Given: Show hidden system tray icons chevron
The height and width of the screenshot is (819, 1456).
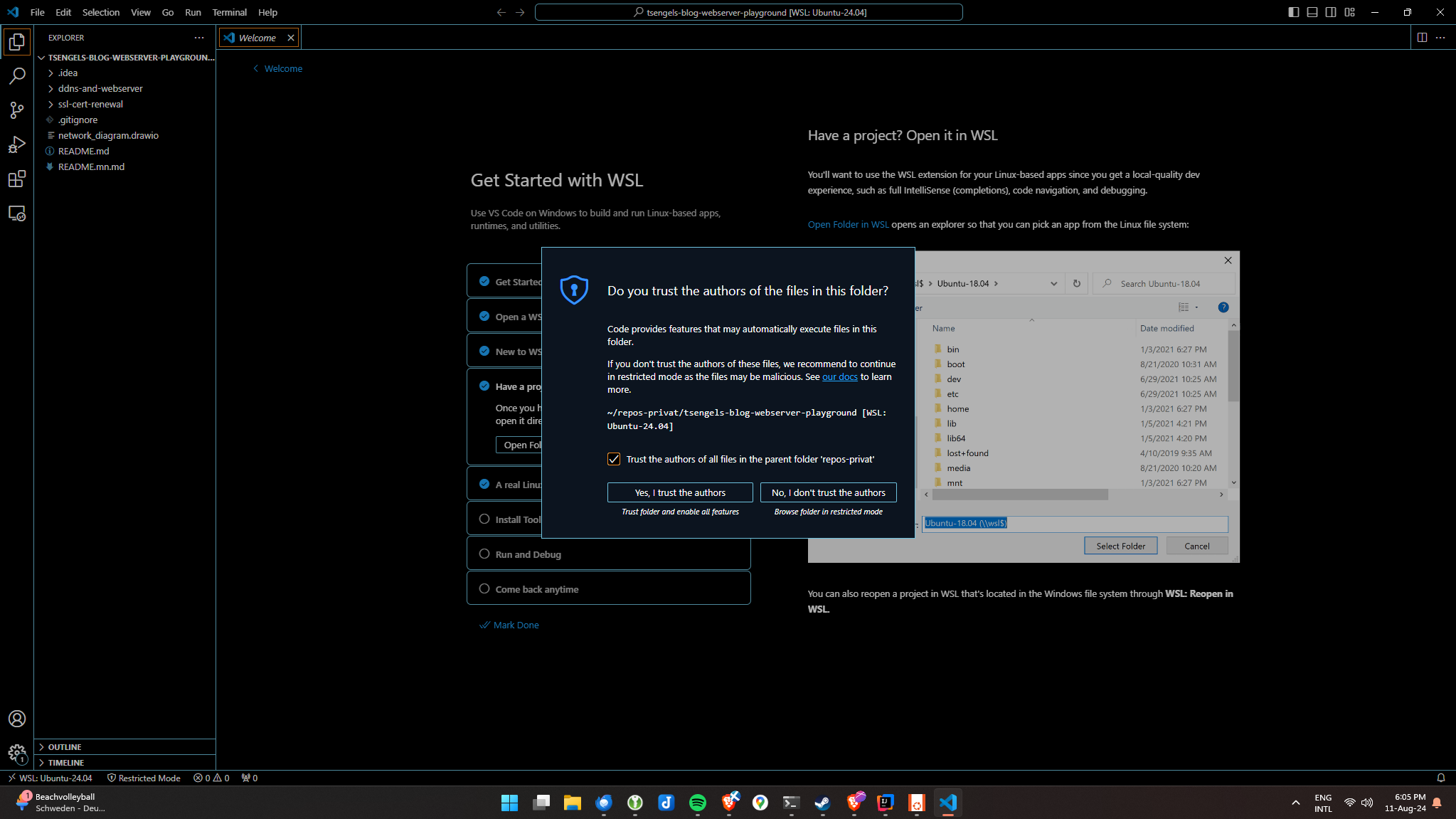Looking at the screenshot, I should coord(1296,803).
